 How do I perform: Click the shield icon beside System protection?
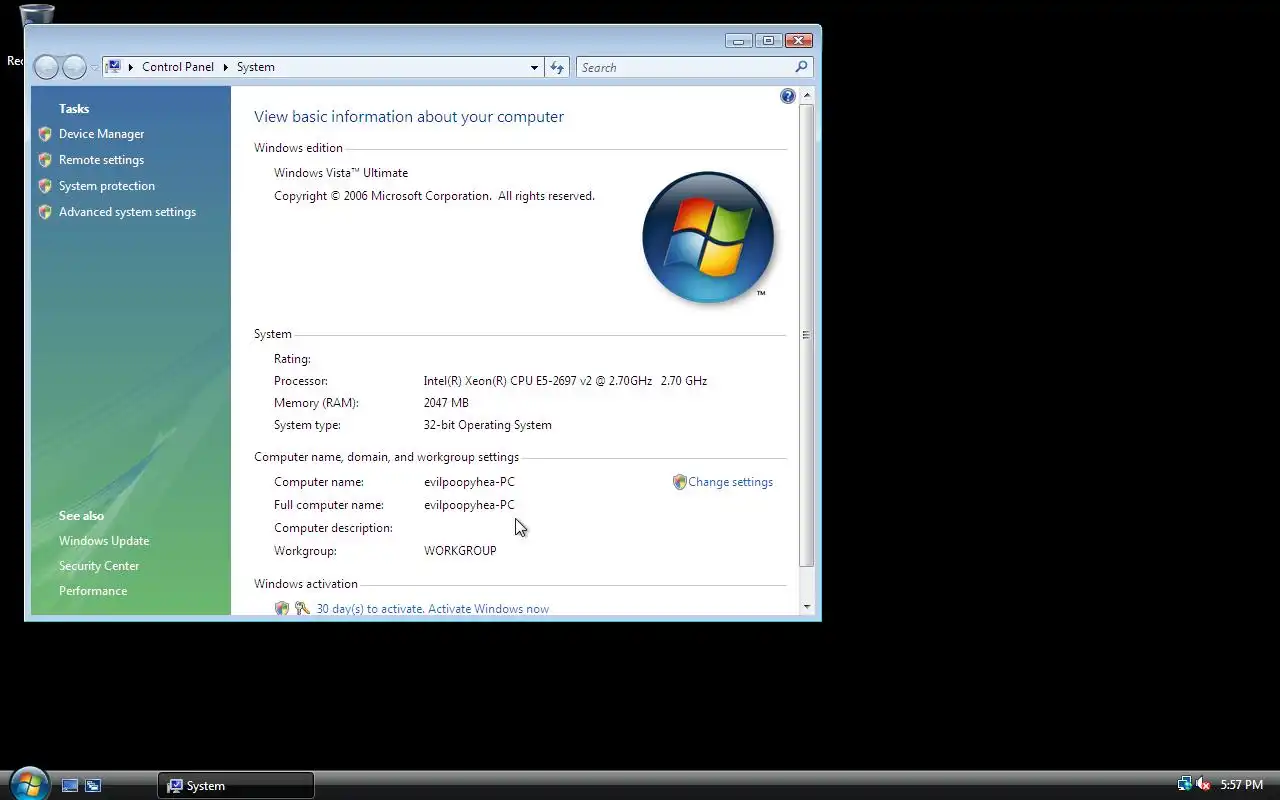[x=45, y=186]
